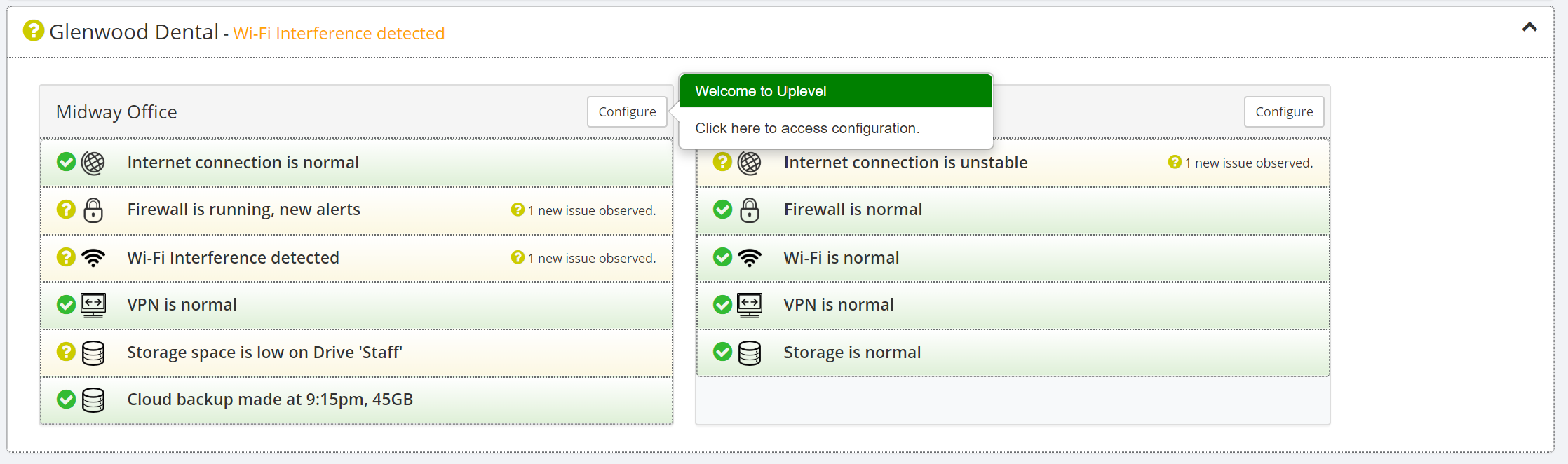Click the lock icon beside Firewall is normal
This screenshot has height=464, width=1568.
750,210
